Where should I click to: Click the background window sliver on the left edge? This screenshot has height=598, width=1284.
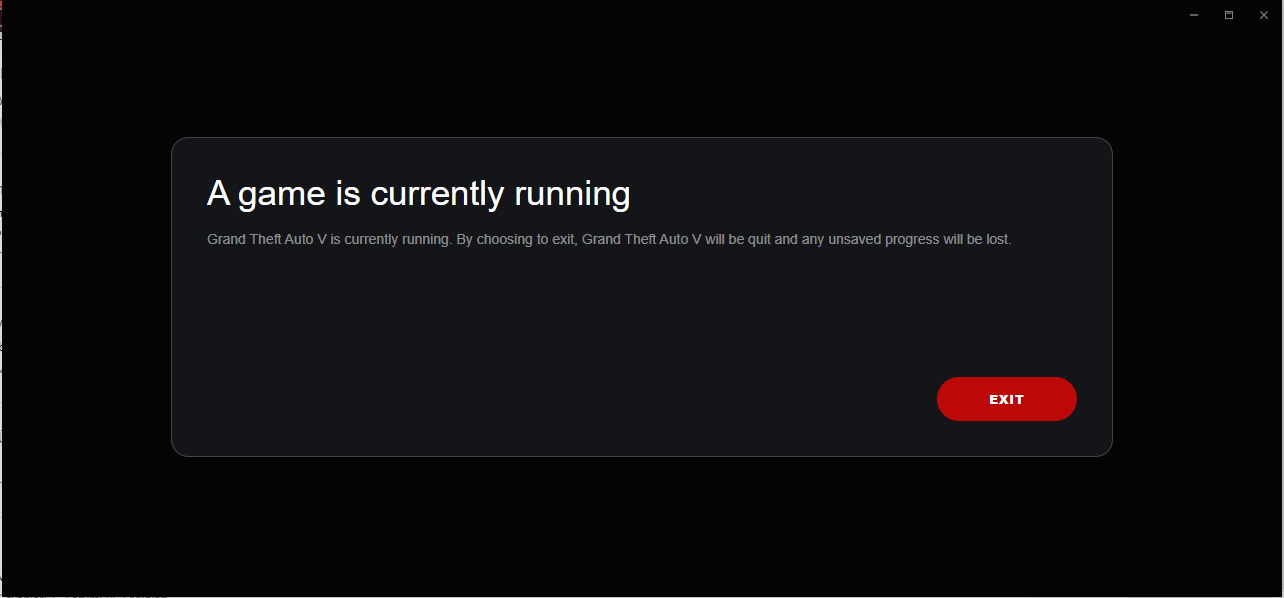1,300
